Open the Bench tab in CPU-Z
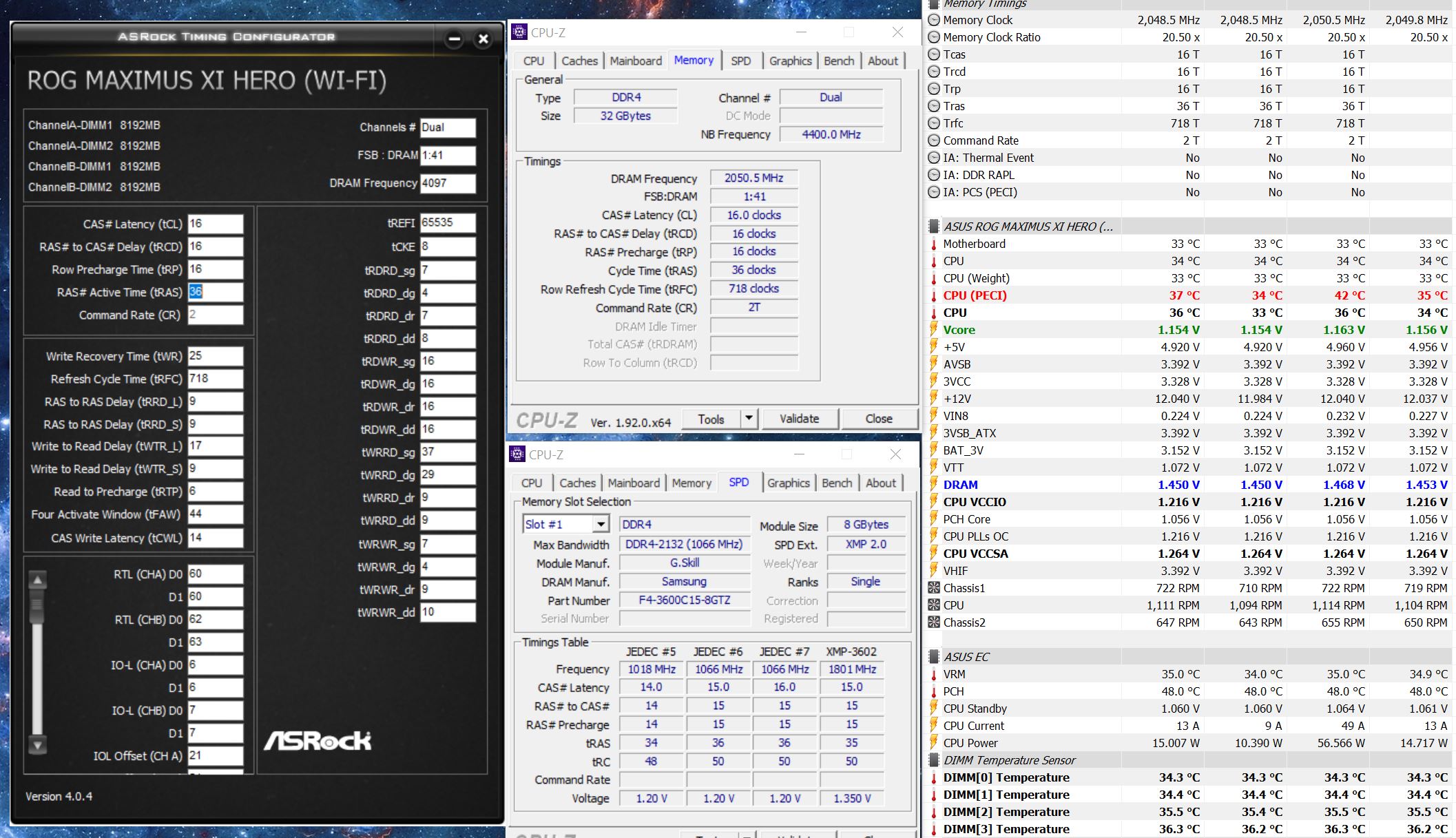 point(839,61)
